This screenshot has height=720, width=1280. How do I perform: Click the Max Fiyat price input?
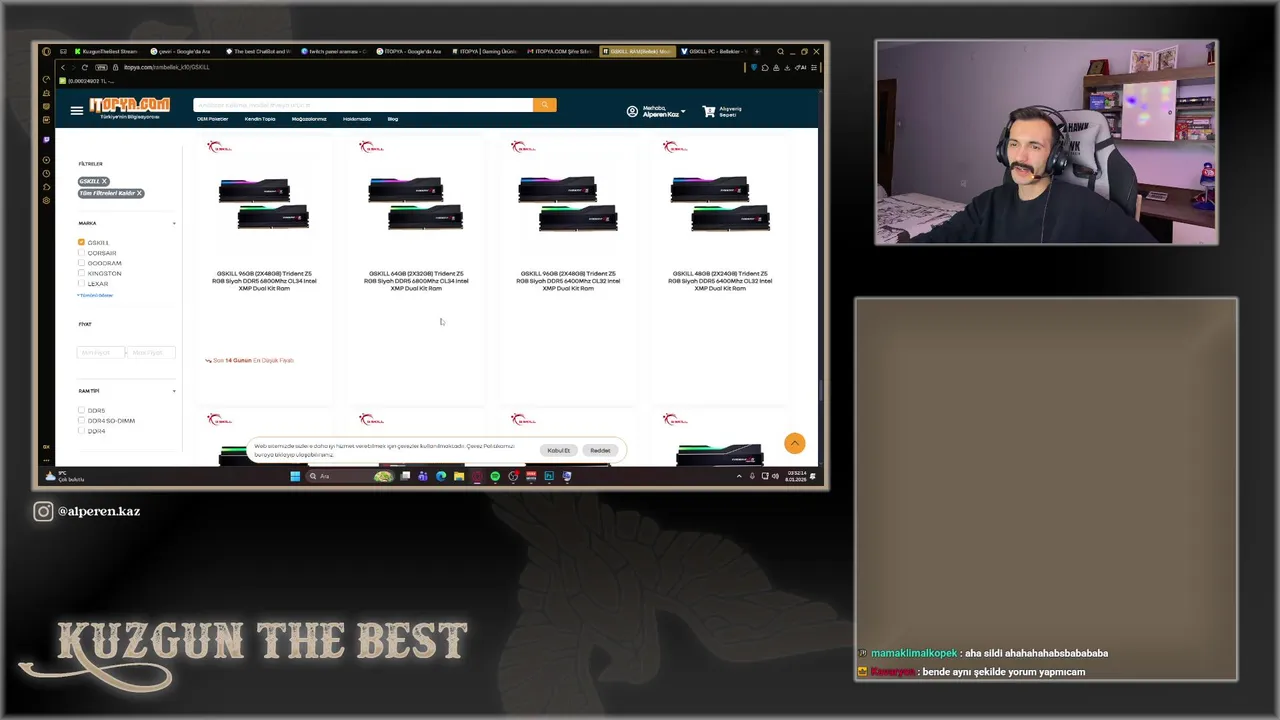click(152, 352)
